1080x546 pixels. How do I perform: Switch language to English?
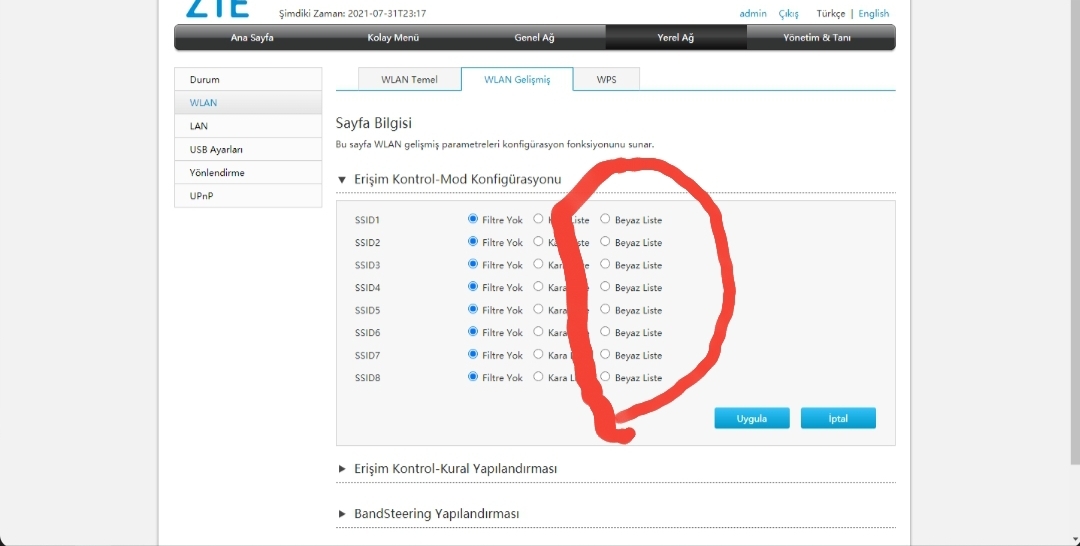pos(873,14)
